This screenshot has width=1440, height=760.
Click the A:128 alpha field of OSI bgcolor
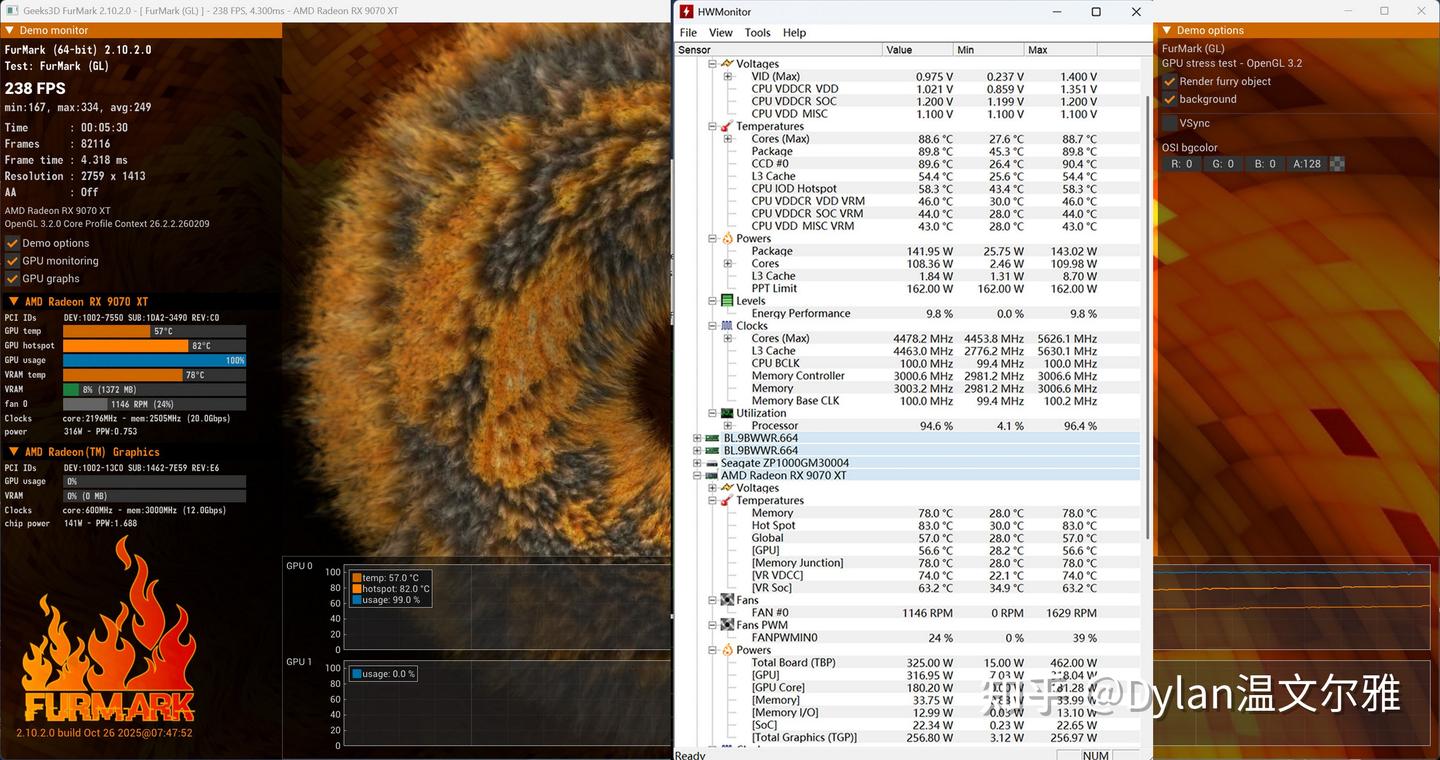(x=1306, y=164)
